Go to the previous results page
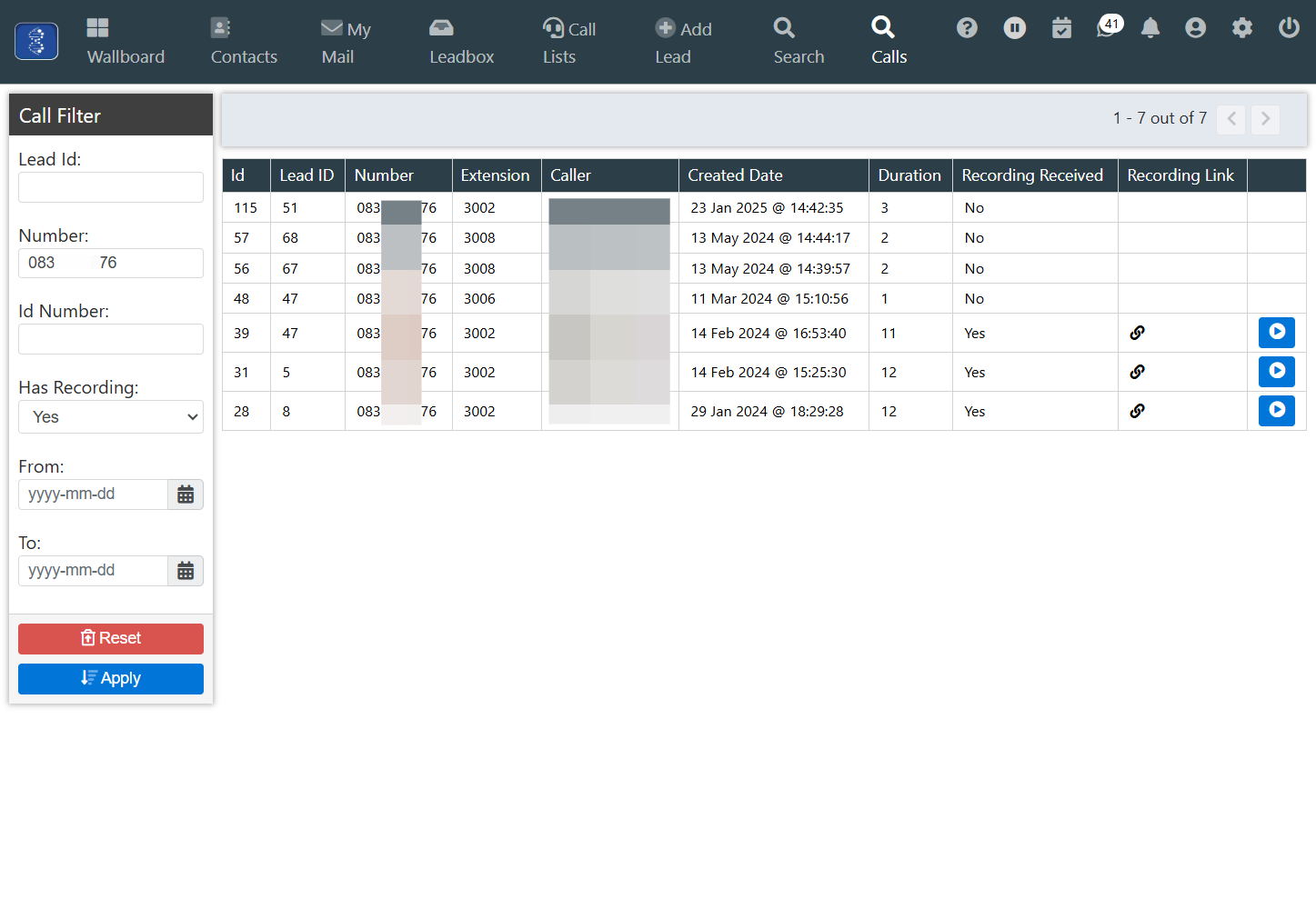The height and width of the screenshot is (899, 1316). (x=1231, y=119)
